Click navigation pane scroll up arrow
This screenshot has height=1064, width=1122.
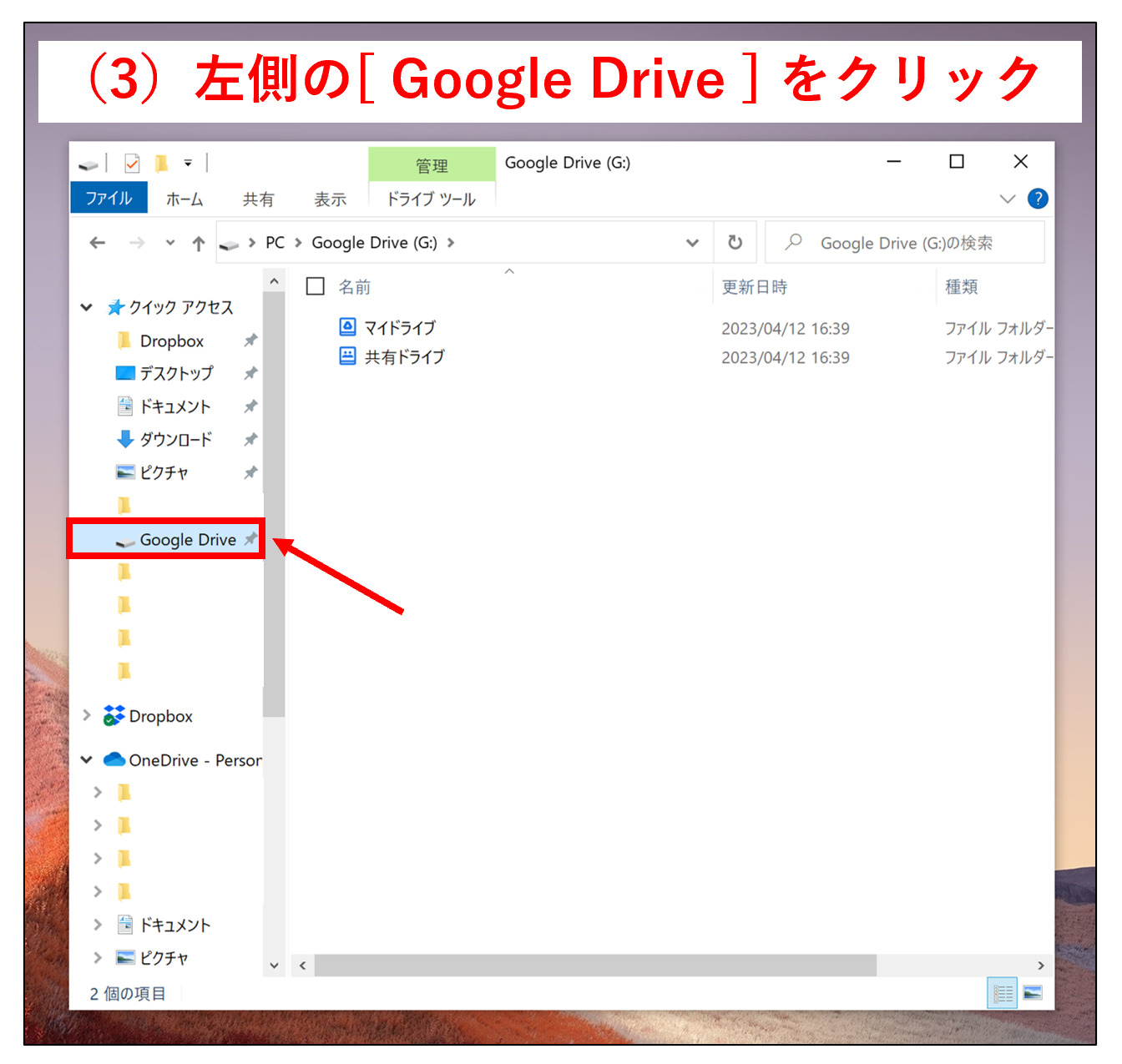click(274, 282)
